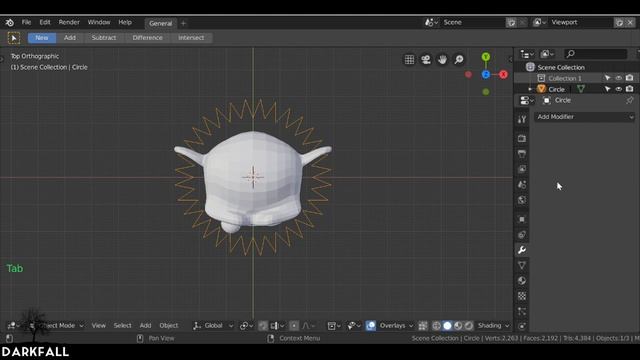Open the Edit menu

click(x=45, y=22)
